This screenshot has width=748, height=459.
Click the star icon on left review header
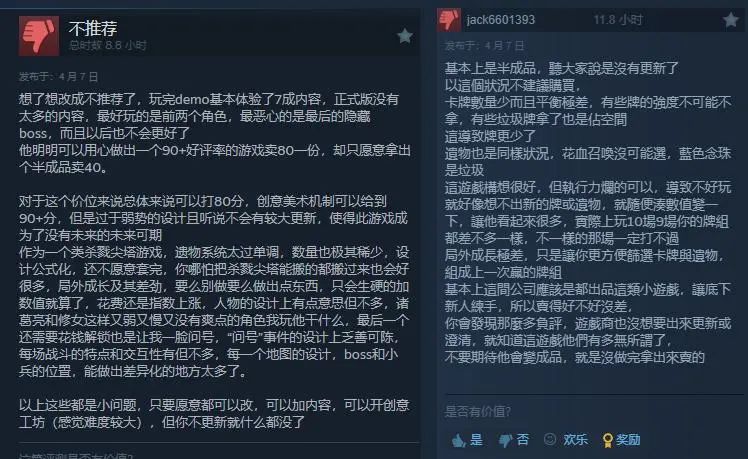[405, 36]
